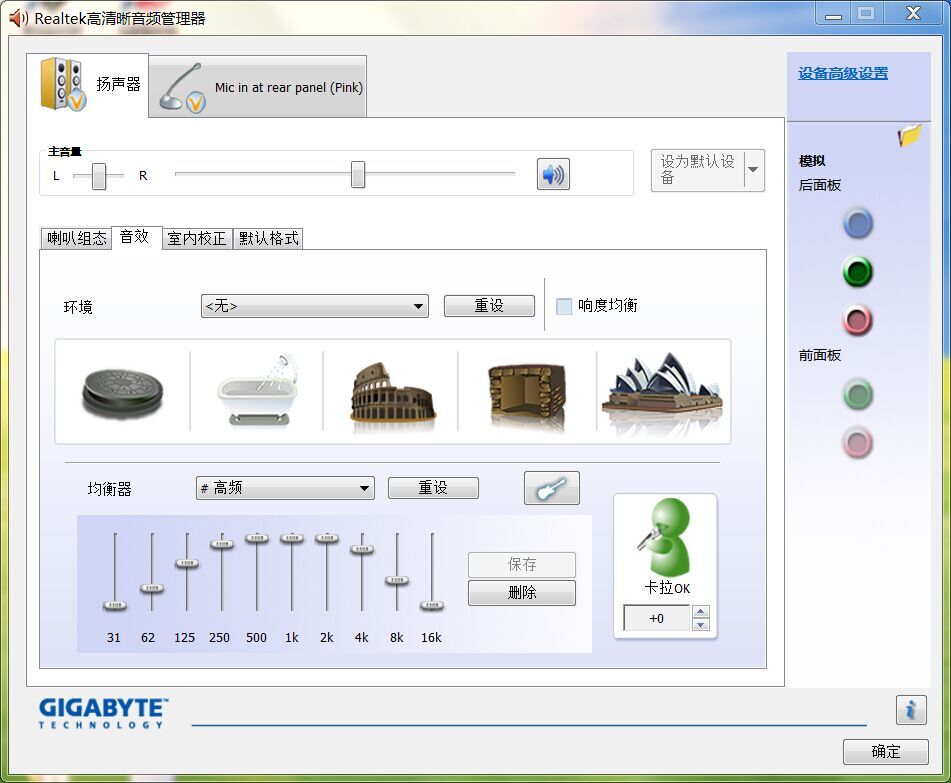Click the karaoke key value field +0

[656, 618]
